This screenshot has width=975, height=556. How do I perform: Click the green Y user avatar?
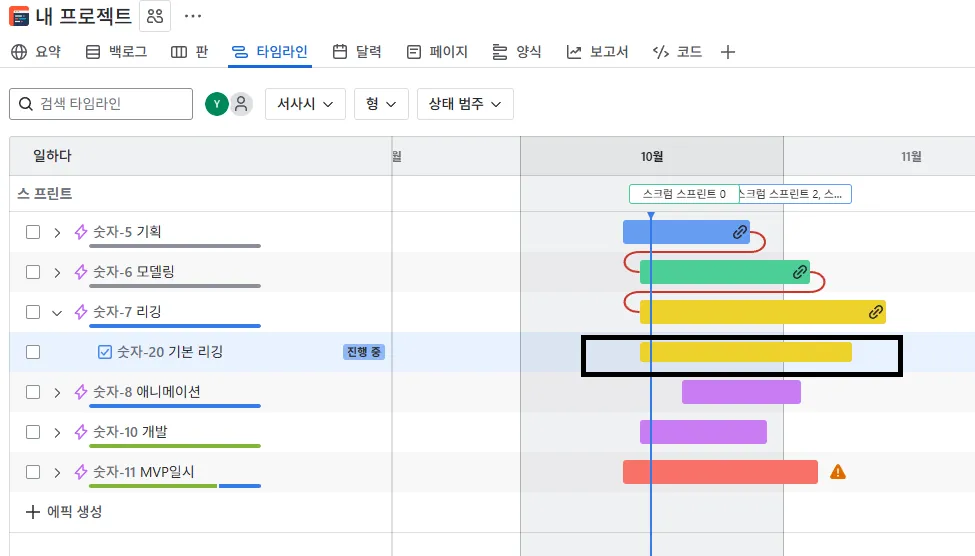point(216,104)
